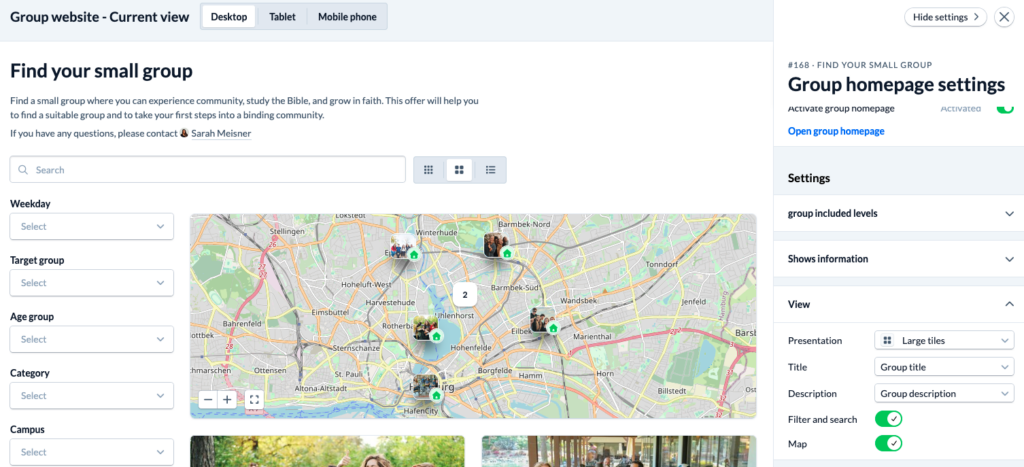Image resolution: width=1024 pixels, height=467 pixels.
Task: Switch to list view icon
Action: (x=490, y=170)
